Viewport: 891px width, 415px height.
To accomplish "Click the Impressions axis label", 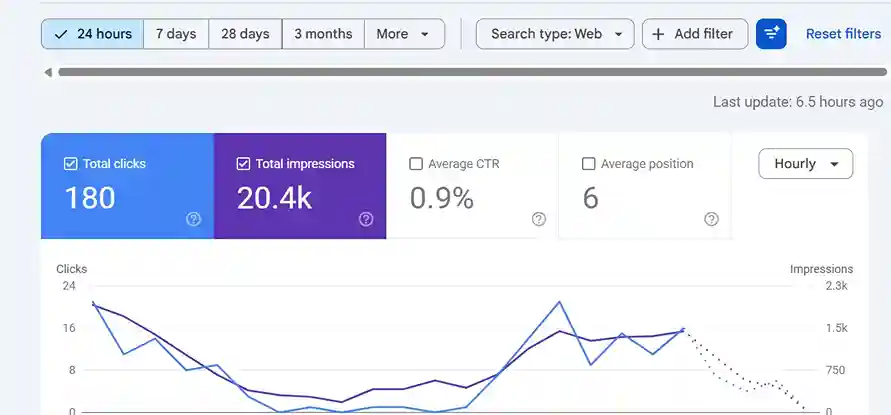I will click(x=821, y=269).
